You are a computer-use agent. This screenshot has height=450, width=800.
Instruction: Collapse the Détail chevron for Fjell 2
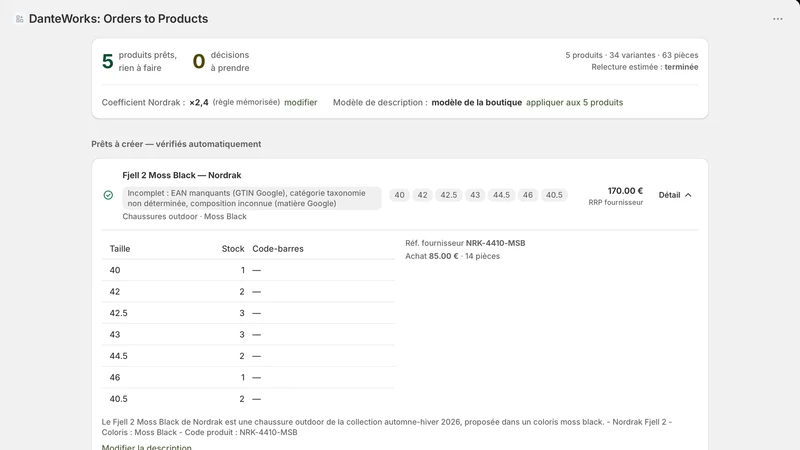[675, 195]
